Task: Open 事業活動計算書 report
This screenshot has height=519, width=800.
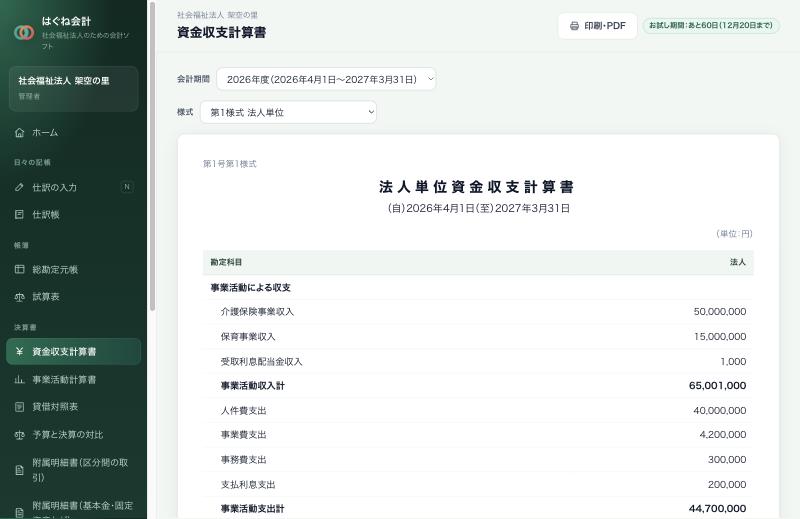Action: (73, 379)
